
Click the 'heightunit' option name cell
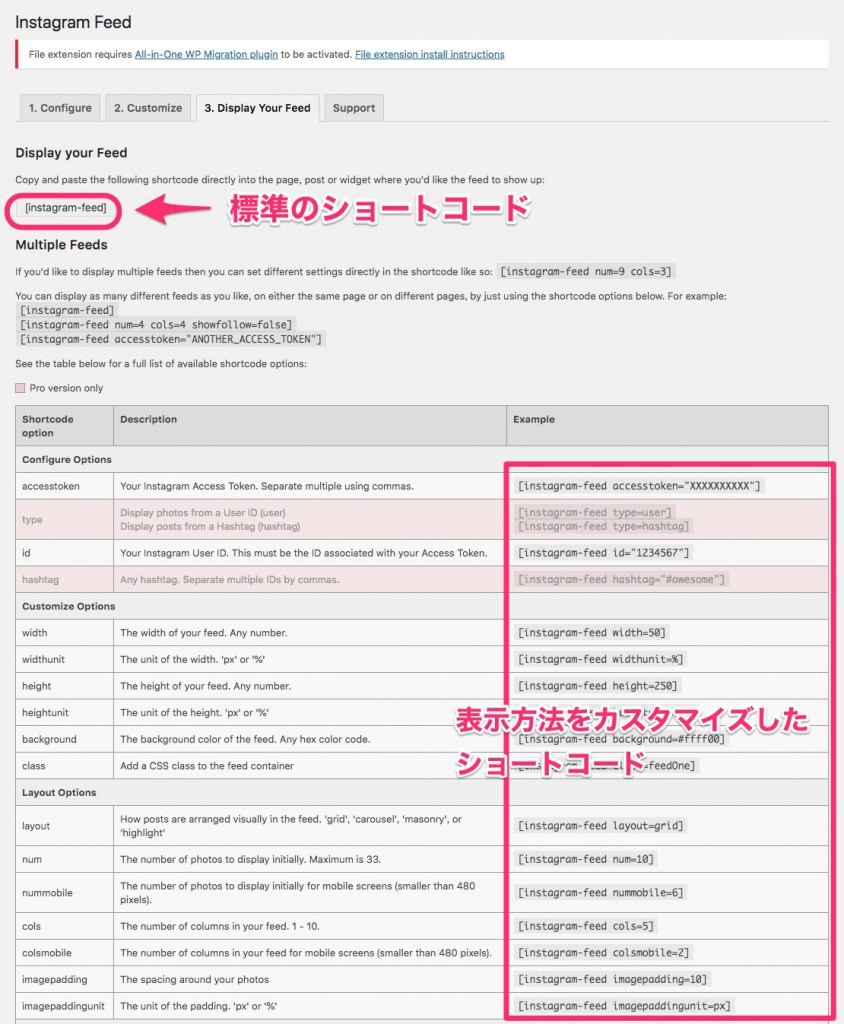point(65,712)
